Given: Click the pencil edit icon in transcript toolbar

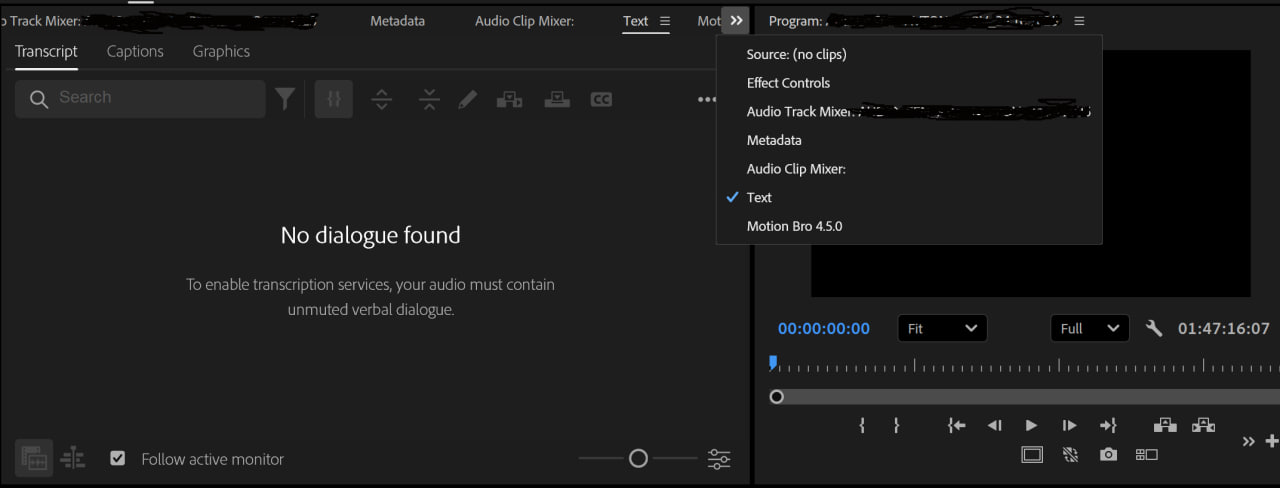Looking at the screenshot, I should [468, 99].
